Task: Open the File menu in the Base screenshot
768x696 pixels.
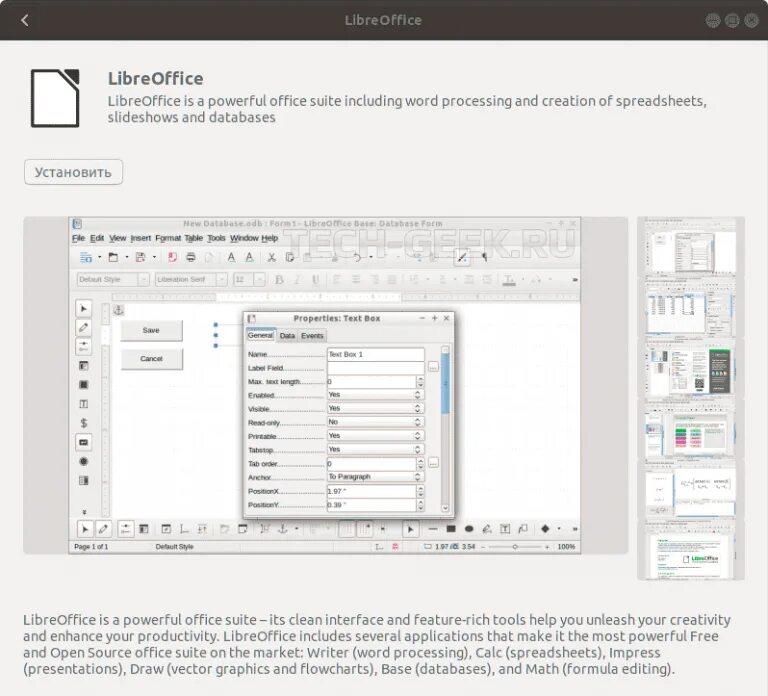Action: pyautogui.click(x=78, y=238)
